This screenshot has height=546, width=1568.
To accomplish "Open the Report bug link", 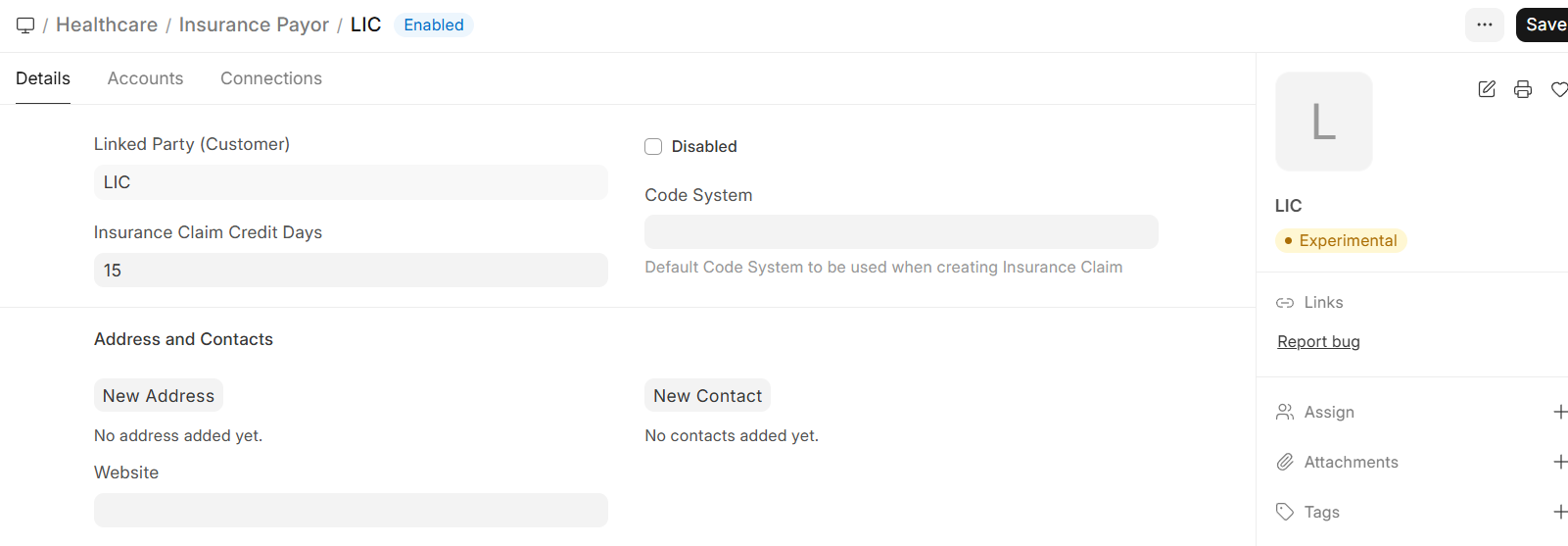I will [1318, 341].
